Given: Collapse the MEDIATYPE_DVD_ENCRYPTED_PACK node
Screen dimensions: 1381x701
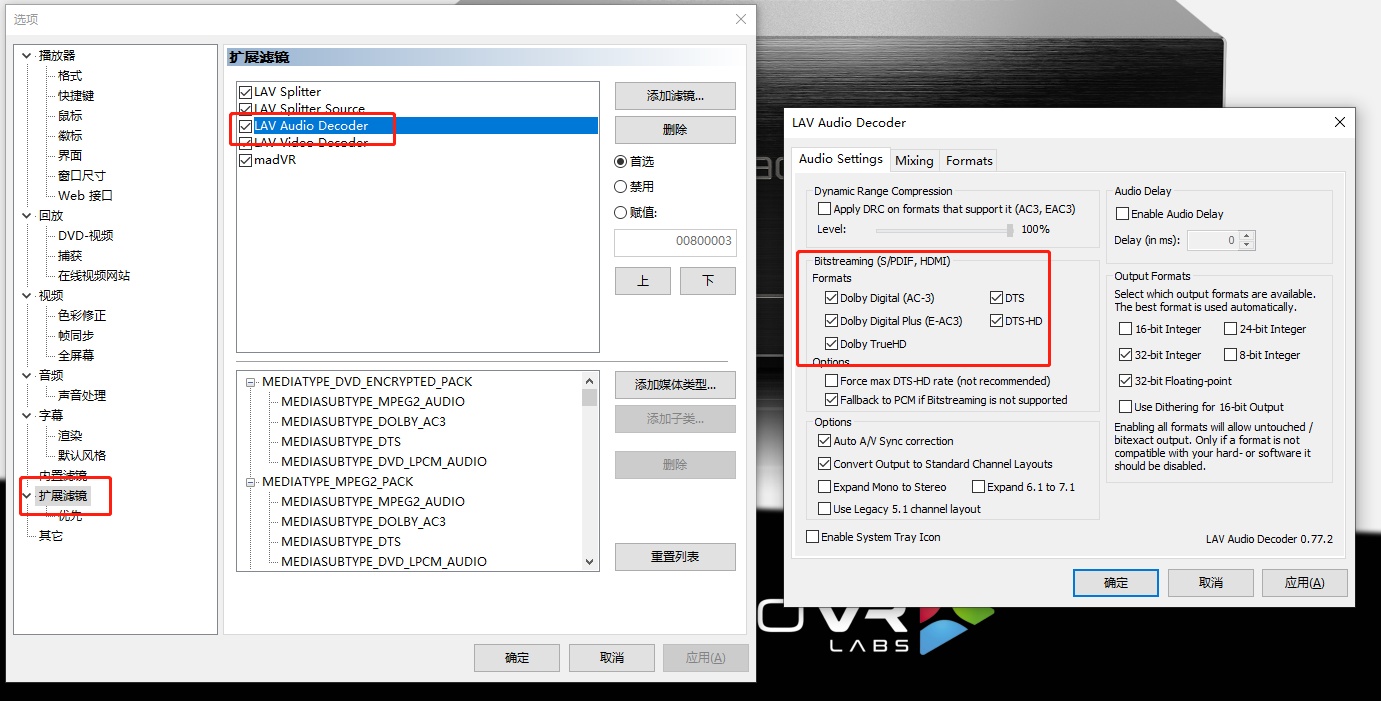Looking at the screenshot, I should point(250,382).
